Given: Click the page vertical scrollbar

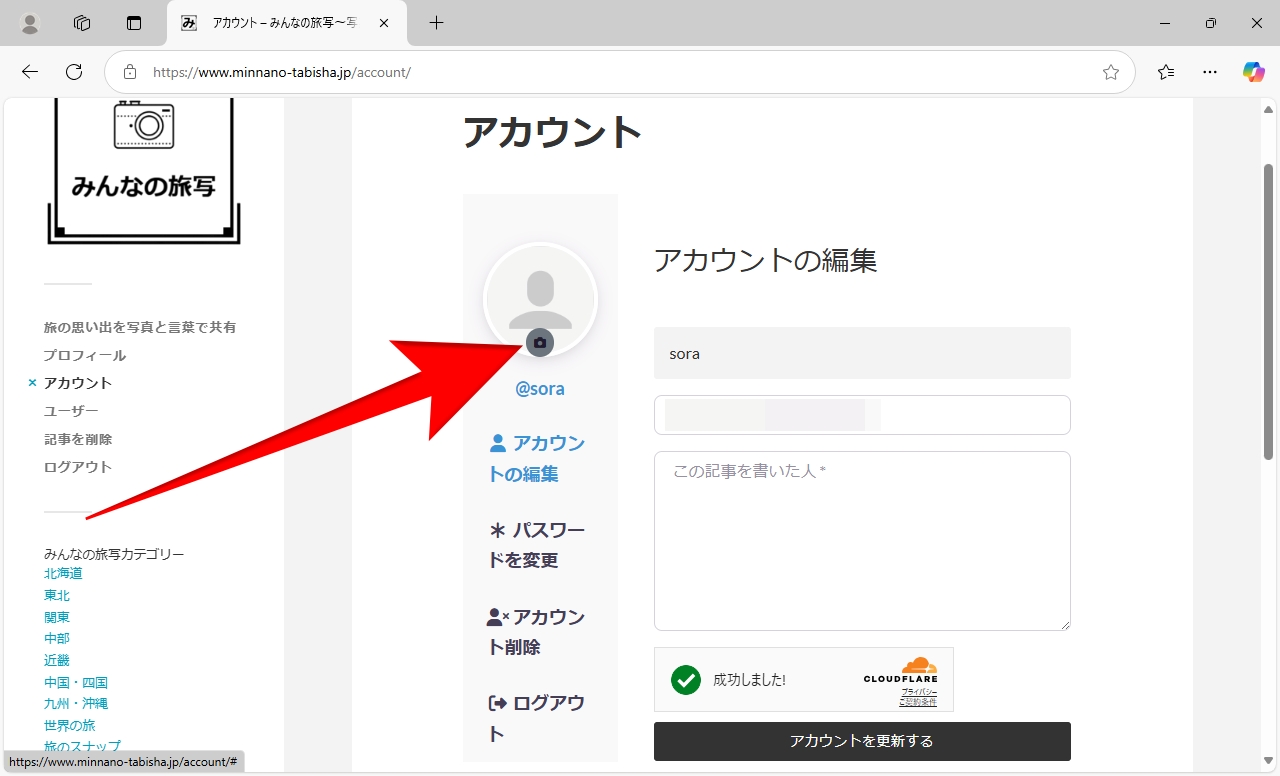Looking at the screenshot, I should pyautogui.click(x=1269, y=310).
